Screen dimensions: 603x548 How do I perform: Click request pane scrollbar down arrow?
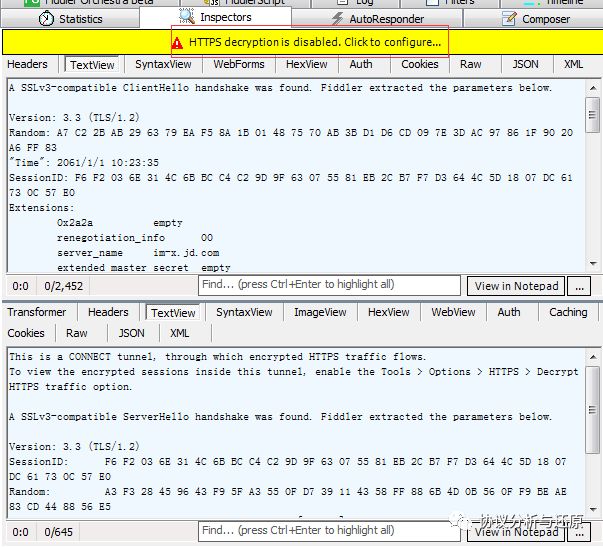(x=593, y=263)
